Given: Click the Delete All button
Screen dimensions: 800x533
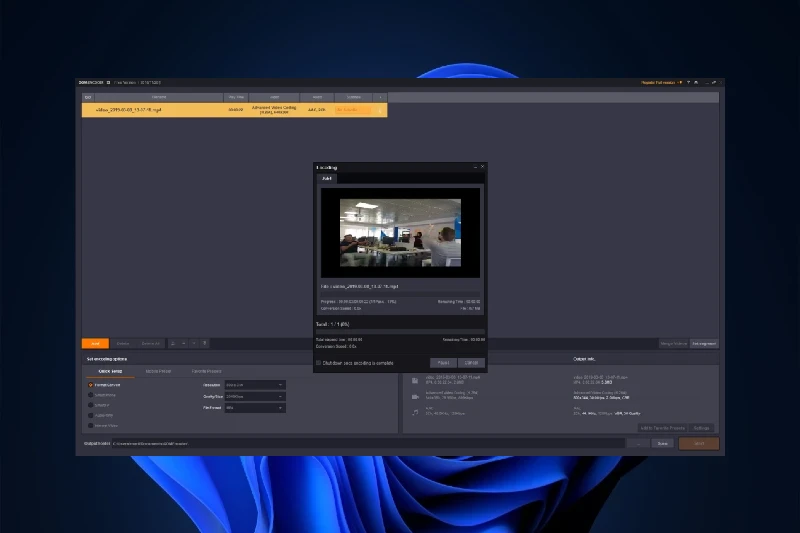Looking at the screenshot, I should click(x=151, y=343).
